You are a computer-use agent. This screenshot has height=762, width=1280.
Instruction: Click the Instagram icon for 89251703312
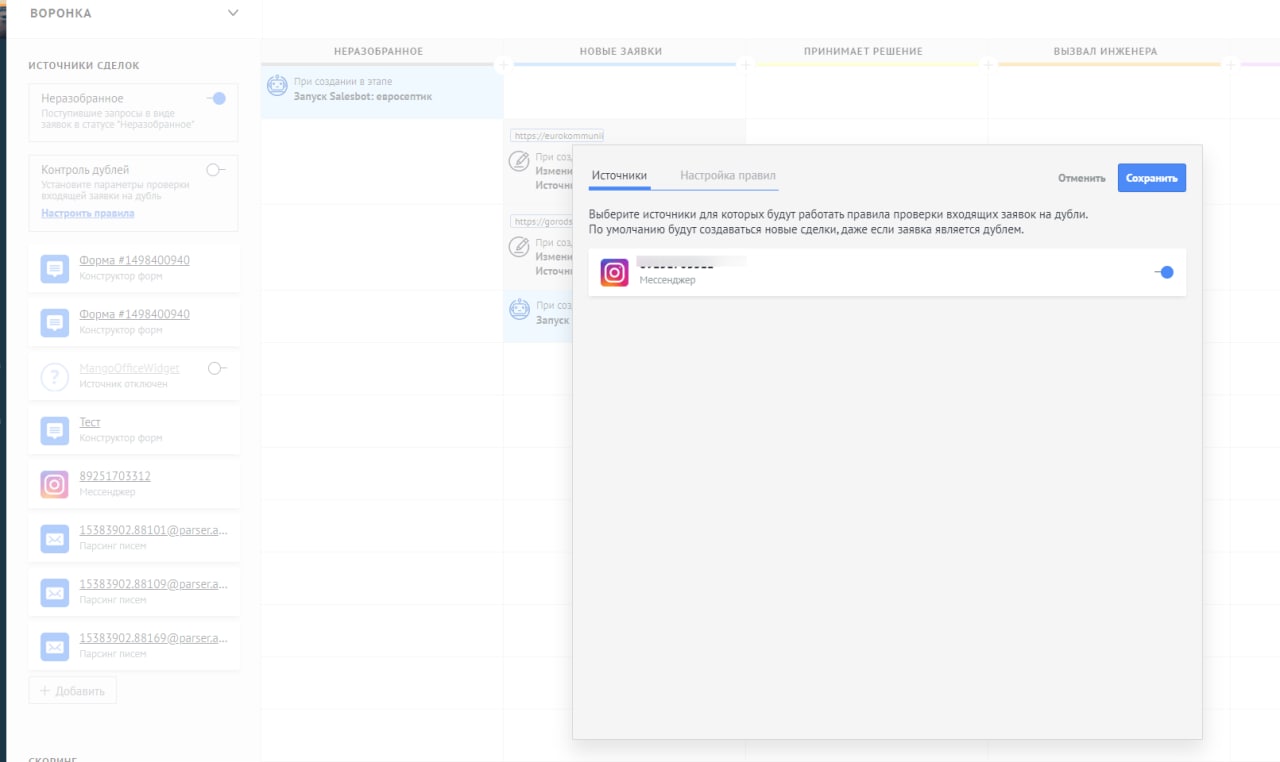click(x=55, y=484)
